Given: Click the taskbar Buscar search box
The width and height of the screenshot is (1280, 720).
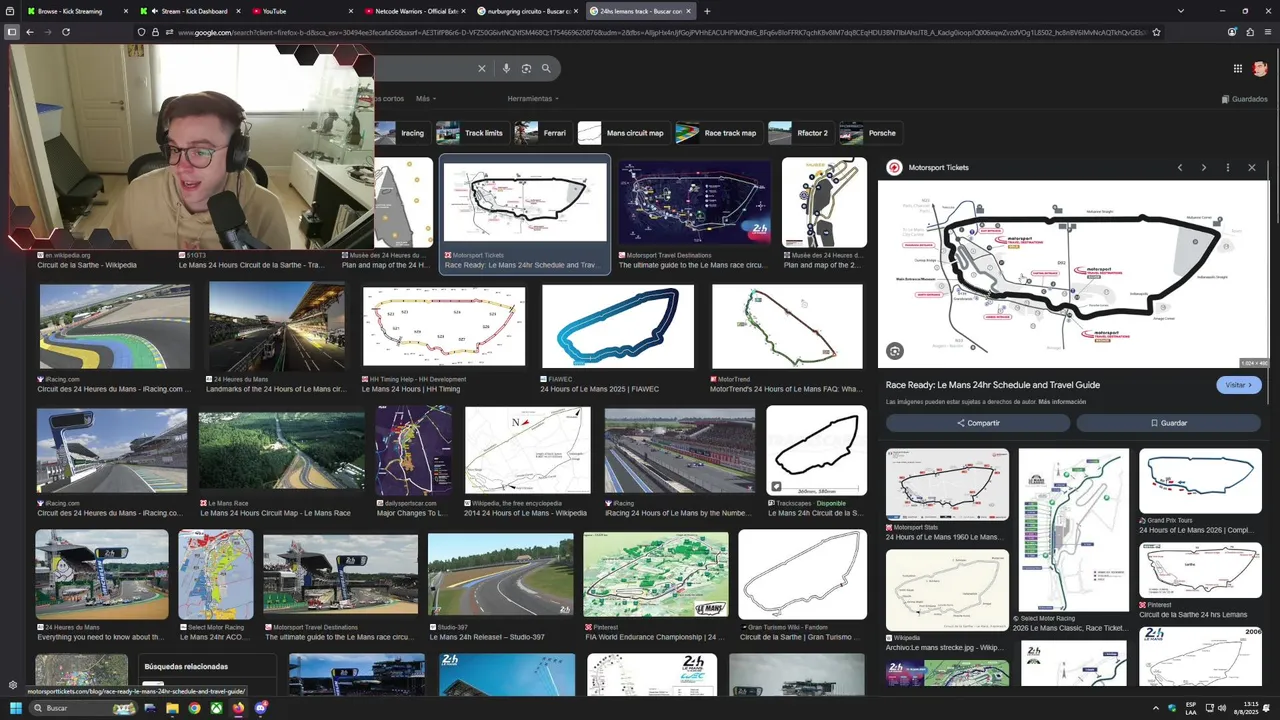Looking at the screenshot, I should tap(82, 708).
